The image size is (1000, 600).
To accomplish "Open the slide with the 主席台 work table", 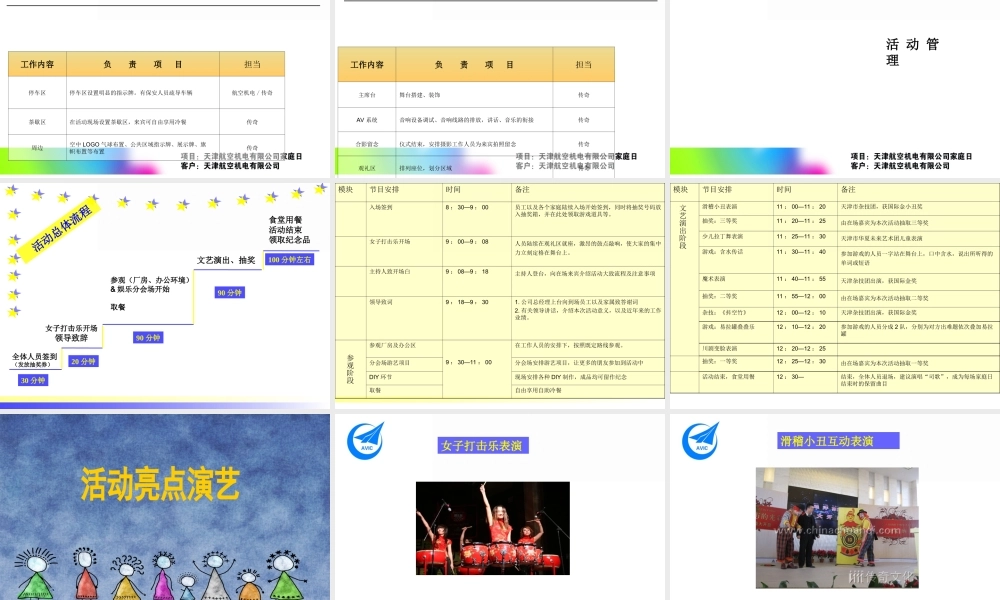I will pos(499,88).
